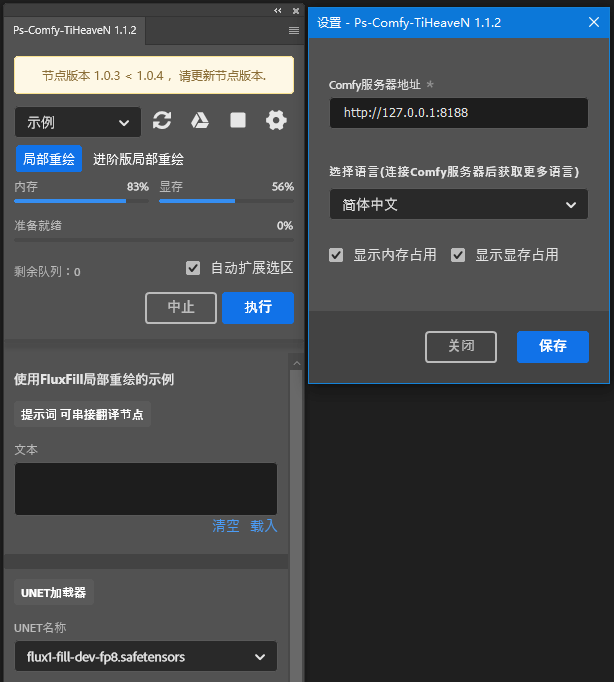Viewport: 614px width, 682px height.
Task: Click the Comfy服务器地址 input field
Action: [459, 113]
